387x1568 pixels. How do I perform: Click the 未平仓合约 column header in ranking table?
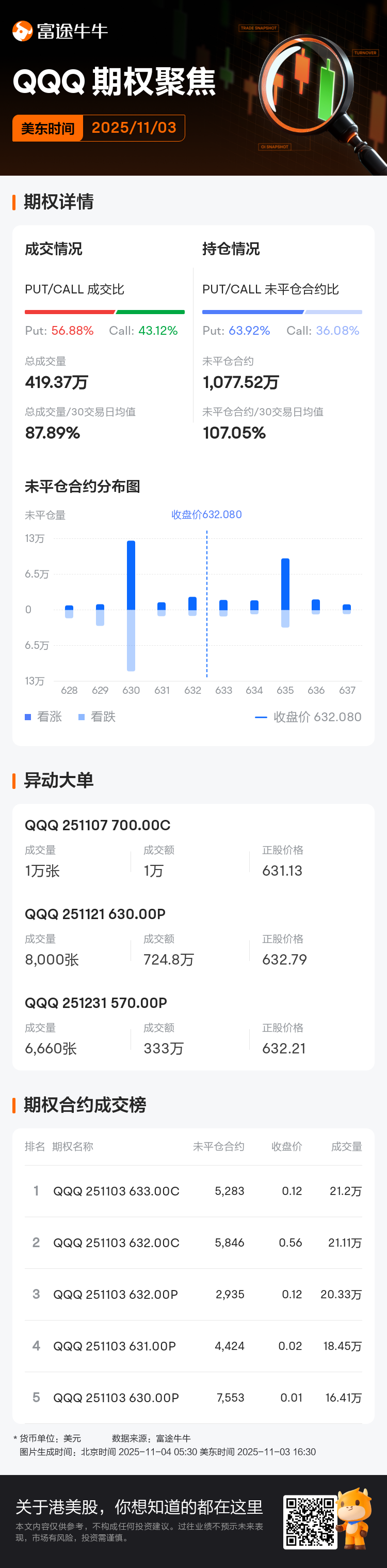point(218,1146)
